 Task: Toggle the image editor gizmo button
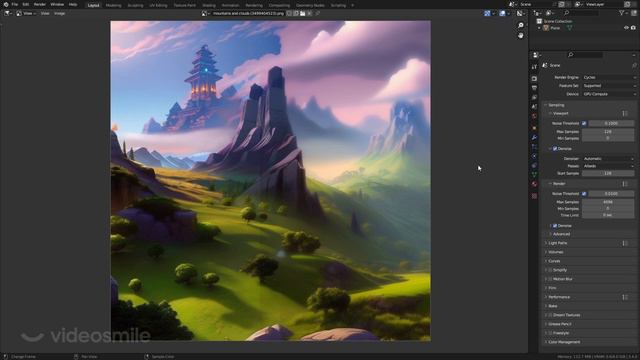[487, 13]
